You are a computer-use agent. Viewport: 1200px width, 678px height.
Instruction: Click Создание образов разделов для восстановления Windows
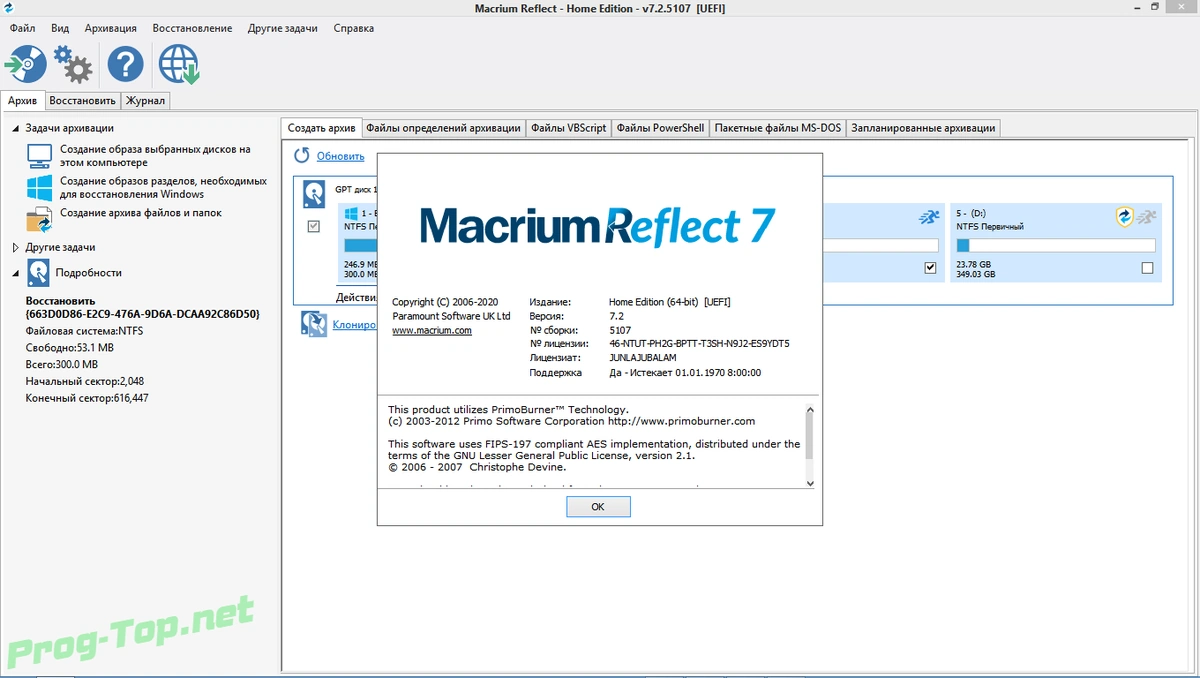[163, 188]
